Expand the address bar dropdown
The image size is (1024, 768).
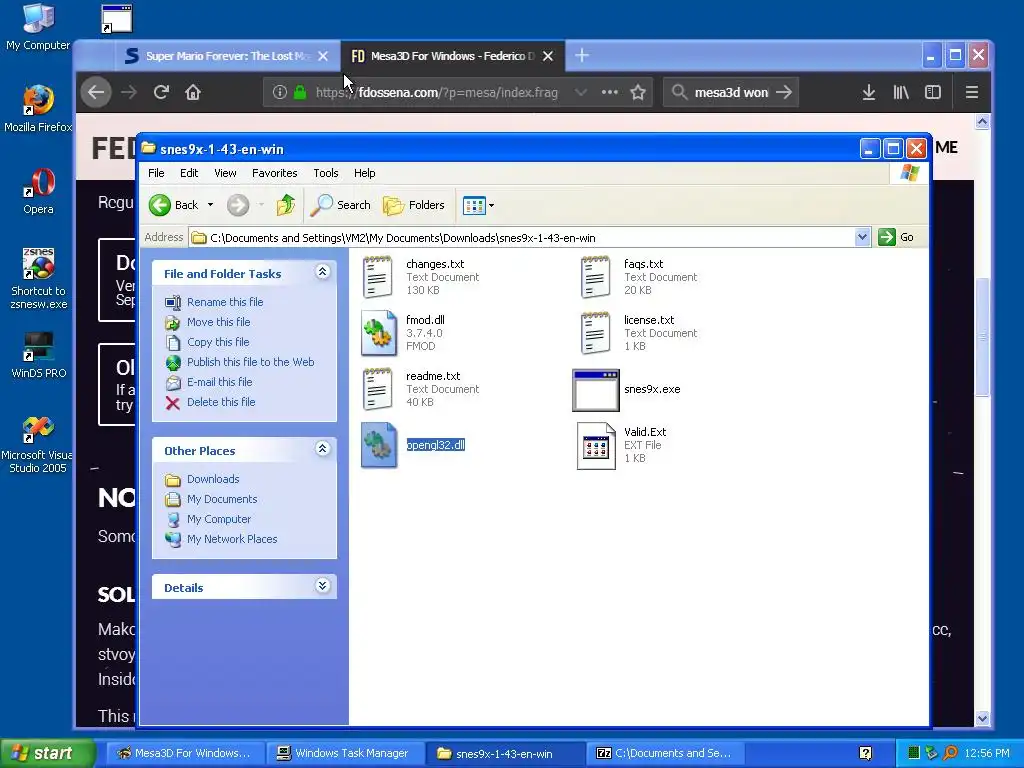tap(862, 237)
